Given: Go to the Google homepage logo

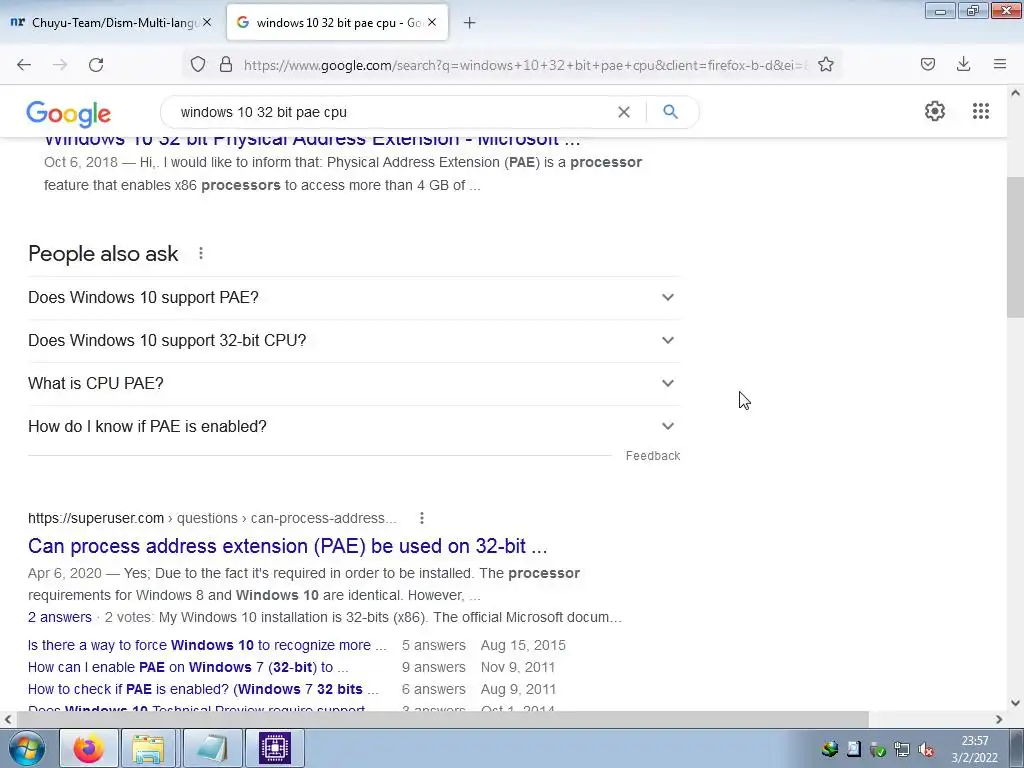Looking at the screenshot, I should click(x=69, y=114).
